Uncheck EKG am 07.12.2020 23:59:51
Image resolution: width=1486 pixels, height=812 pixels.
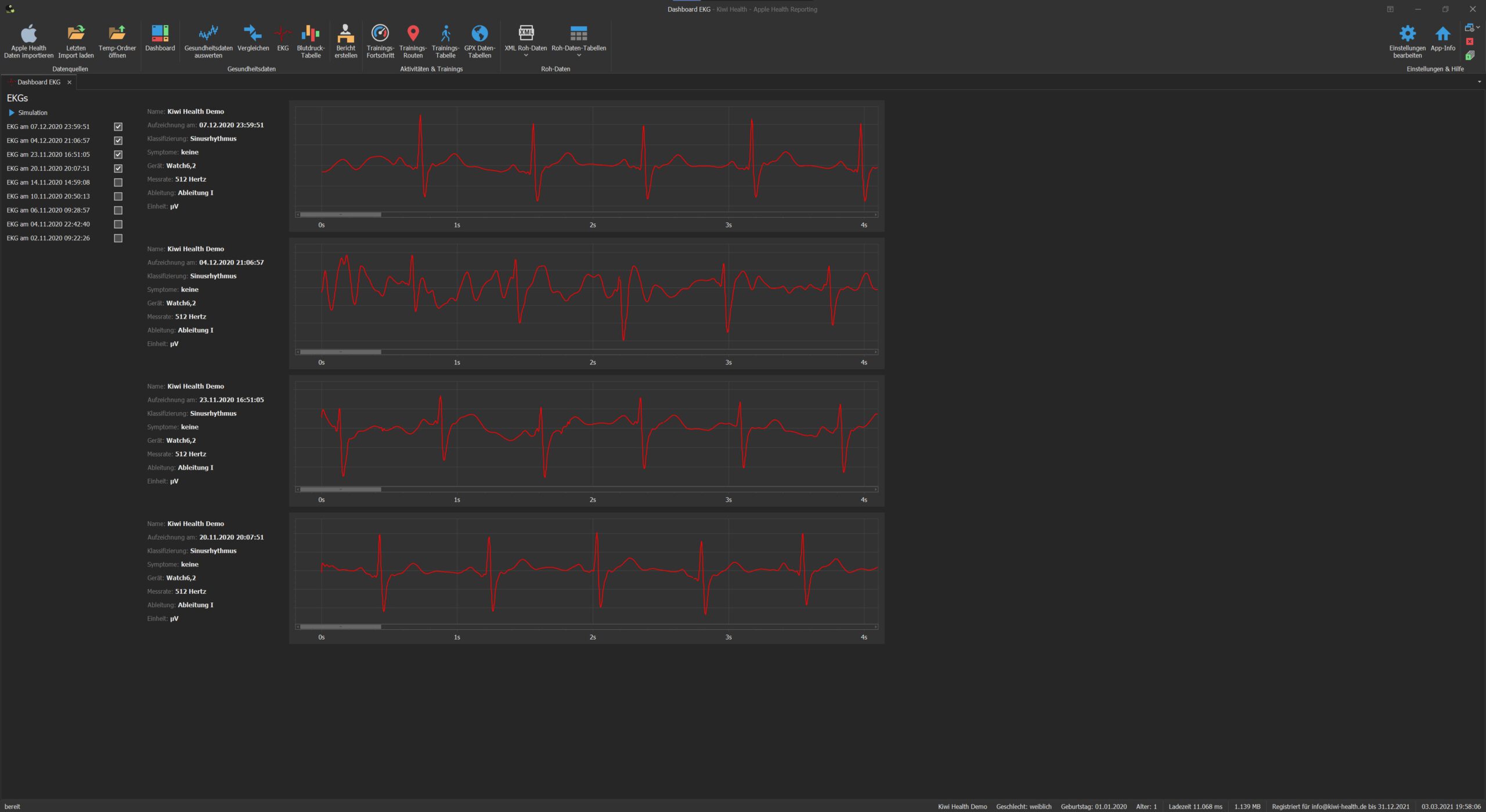pyautogui.click(x=118, y=127)
